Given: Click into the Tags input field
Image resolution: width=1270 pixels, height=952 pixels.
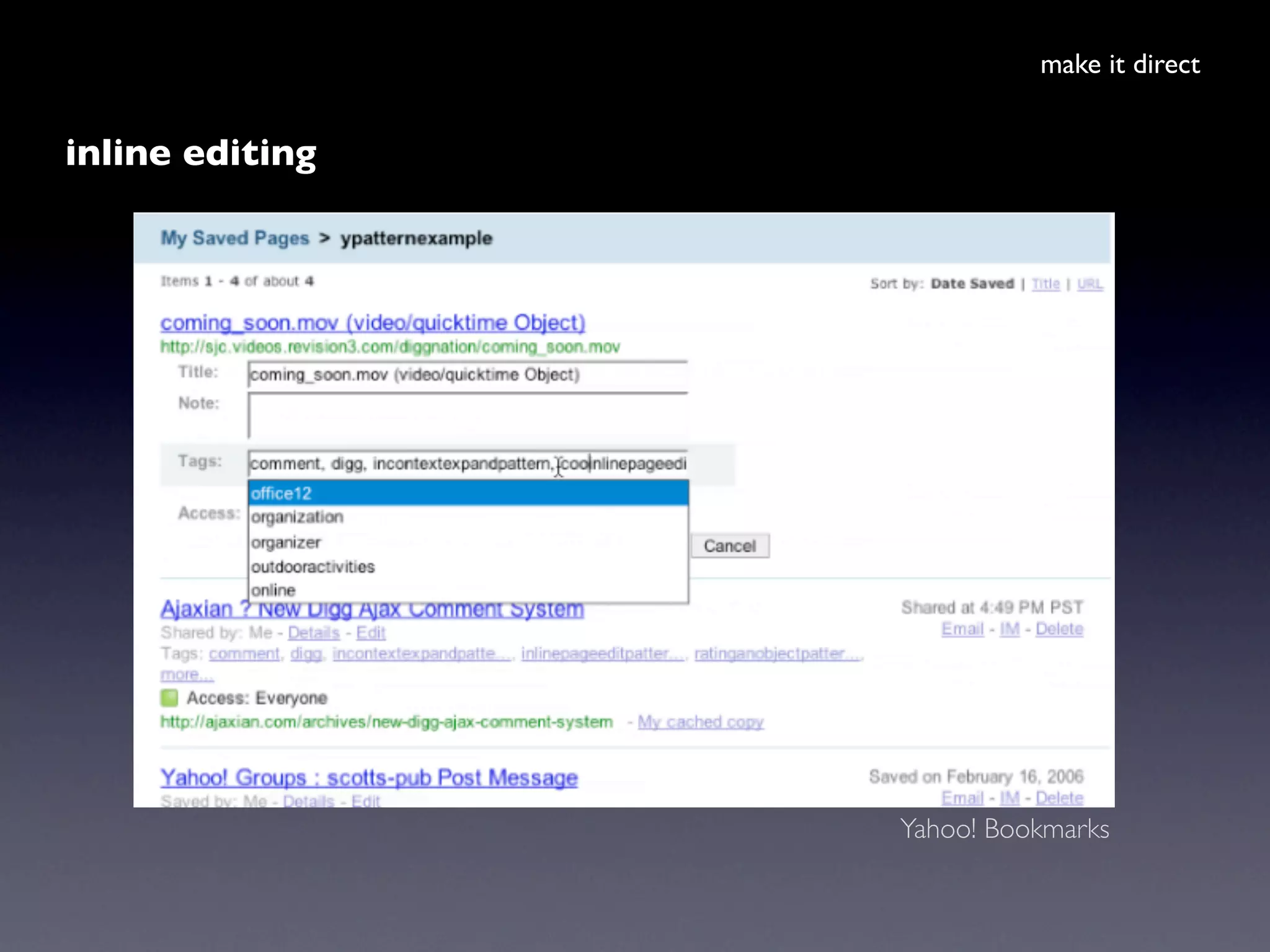Looking at the screenshot, I should coord(468,464).
